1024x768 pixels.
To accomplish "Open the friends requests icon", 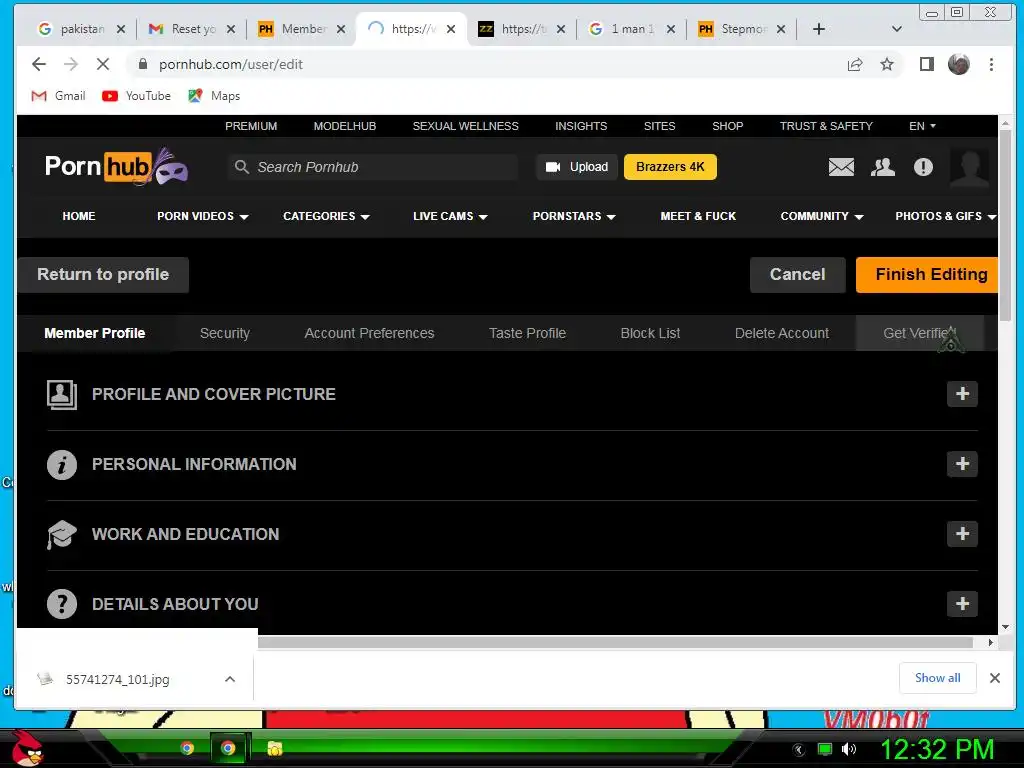I will tap(883, 167).
